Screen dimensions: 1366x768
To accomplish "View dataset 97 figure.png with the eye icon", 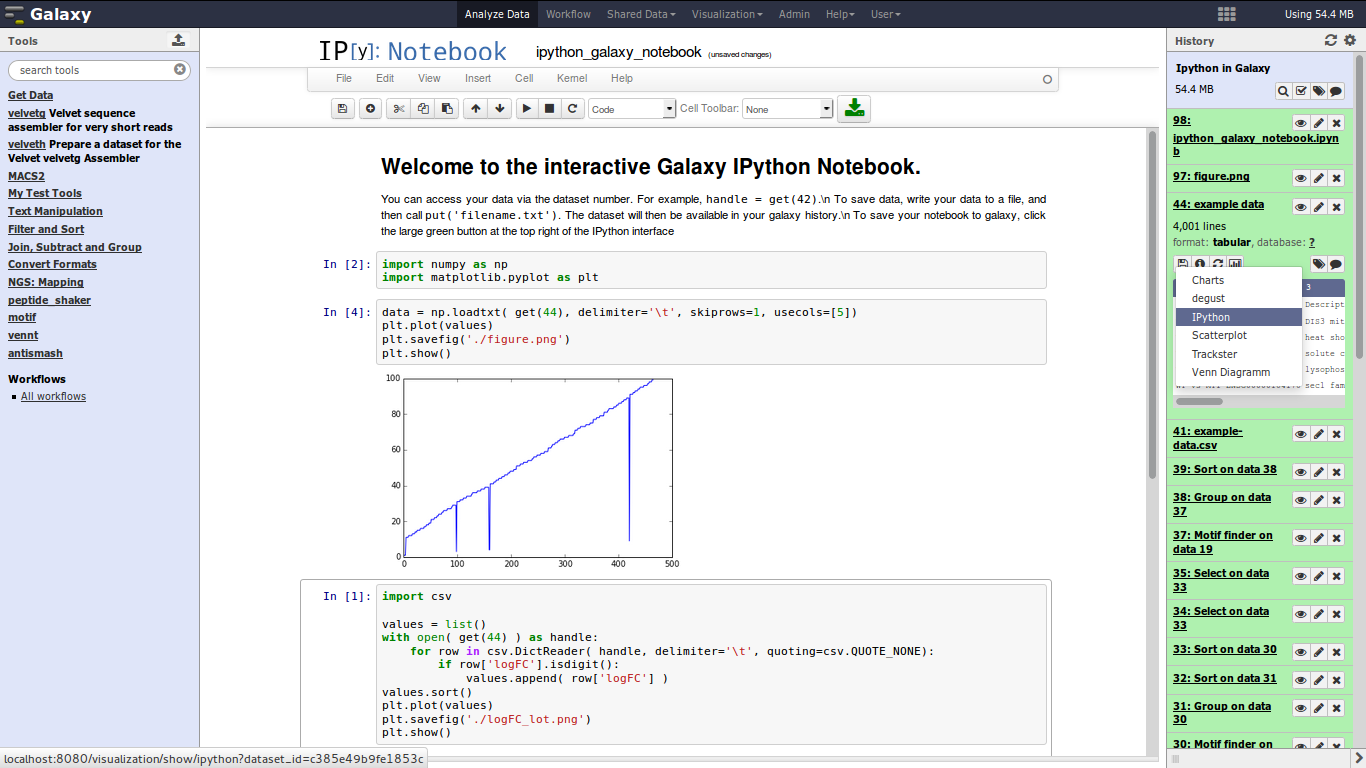I will (1301, 178).
